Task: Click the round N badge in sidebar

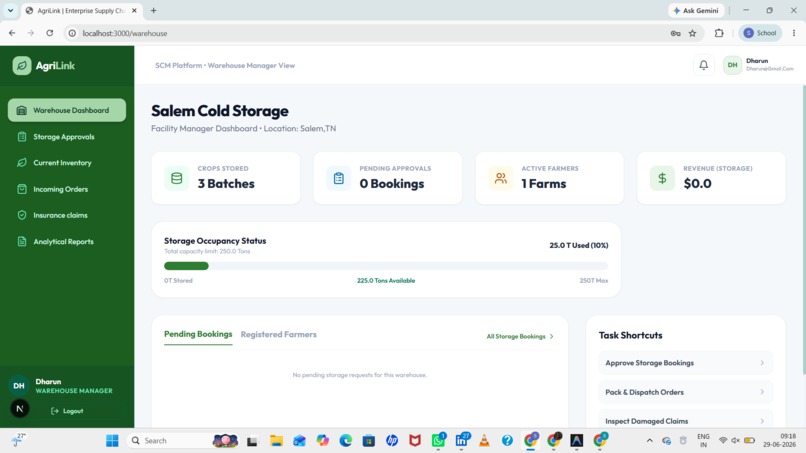Action: click(20, 409)
